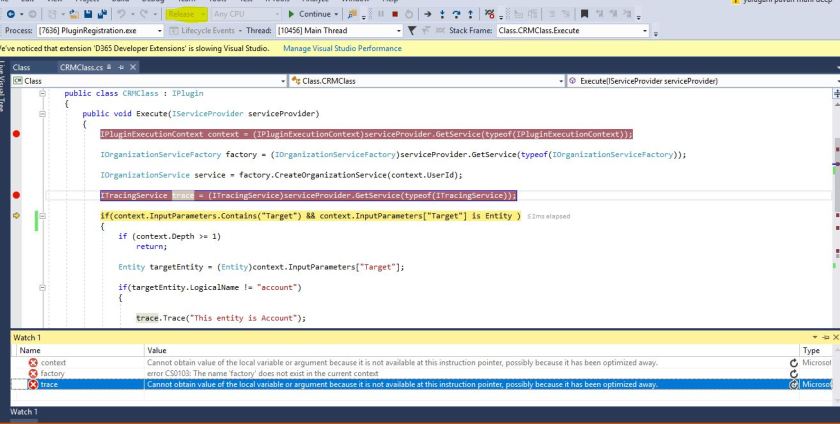
Task: Collapse the CRMClass class outline region
Action: 42,93
